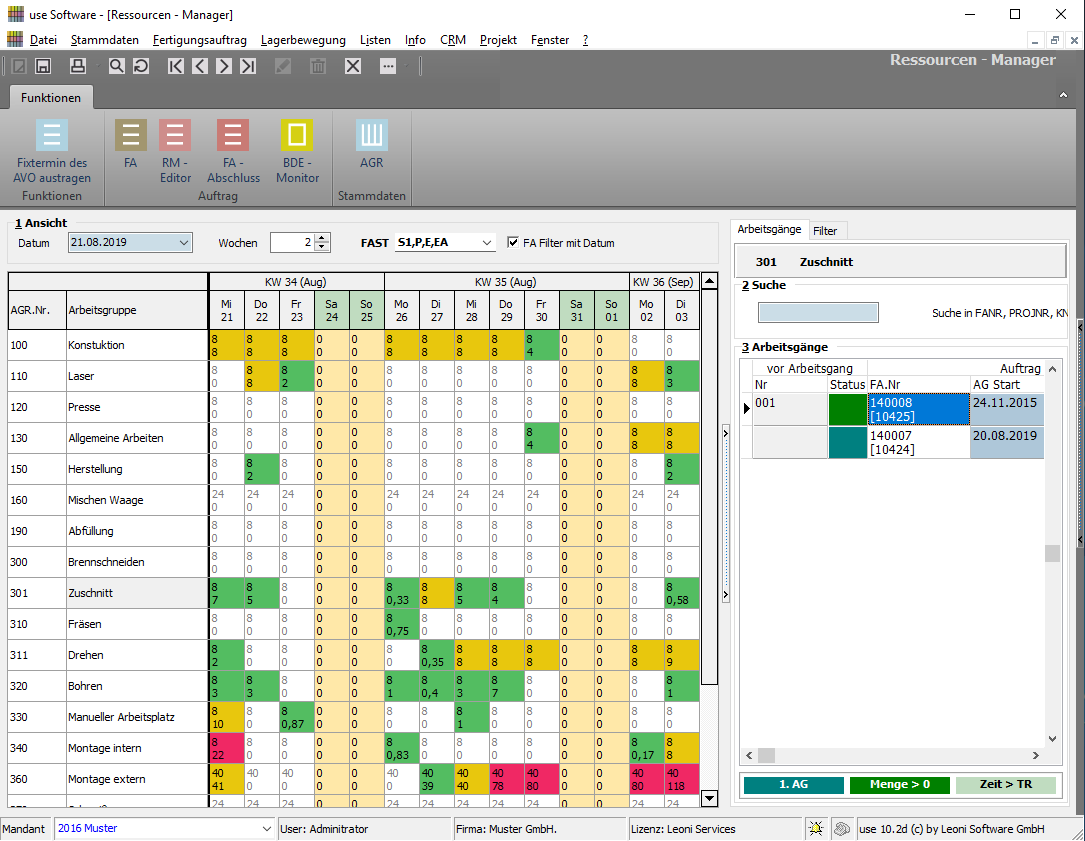Click the light bulb icon in status bar
The width and height of the screenshot is (1085, 841).
[x=817, y=829]
